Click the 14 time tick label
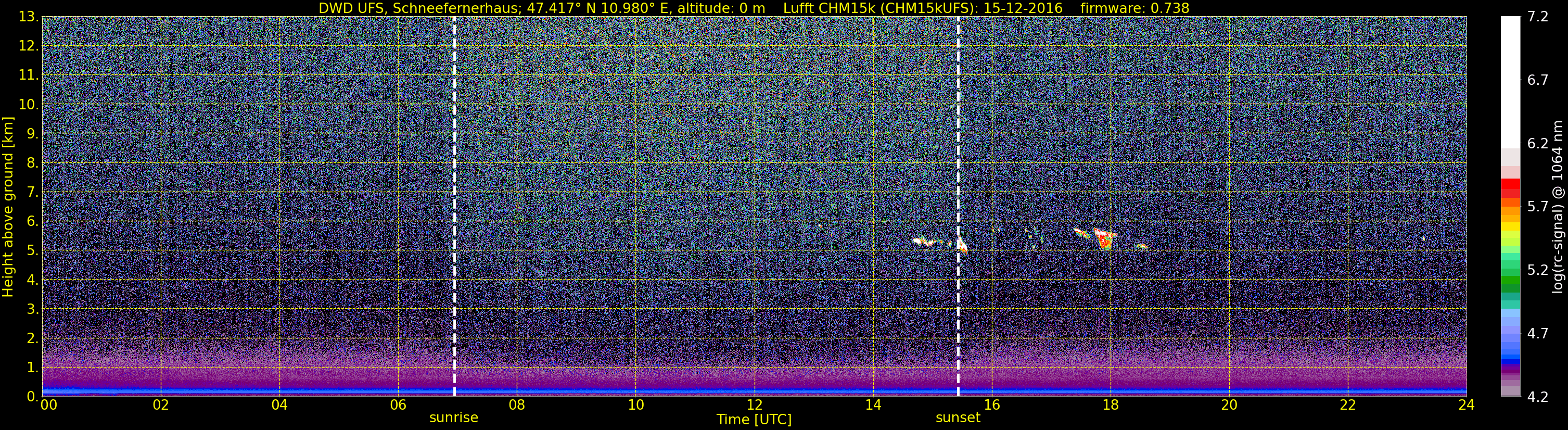This screenshot has width=1568, height=430. point(873,406)
